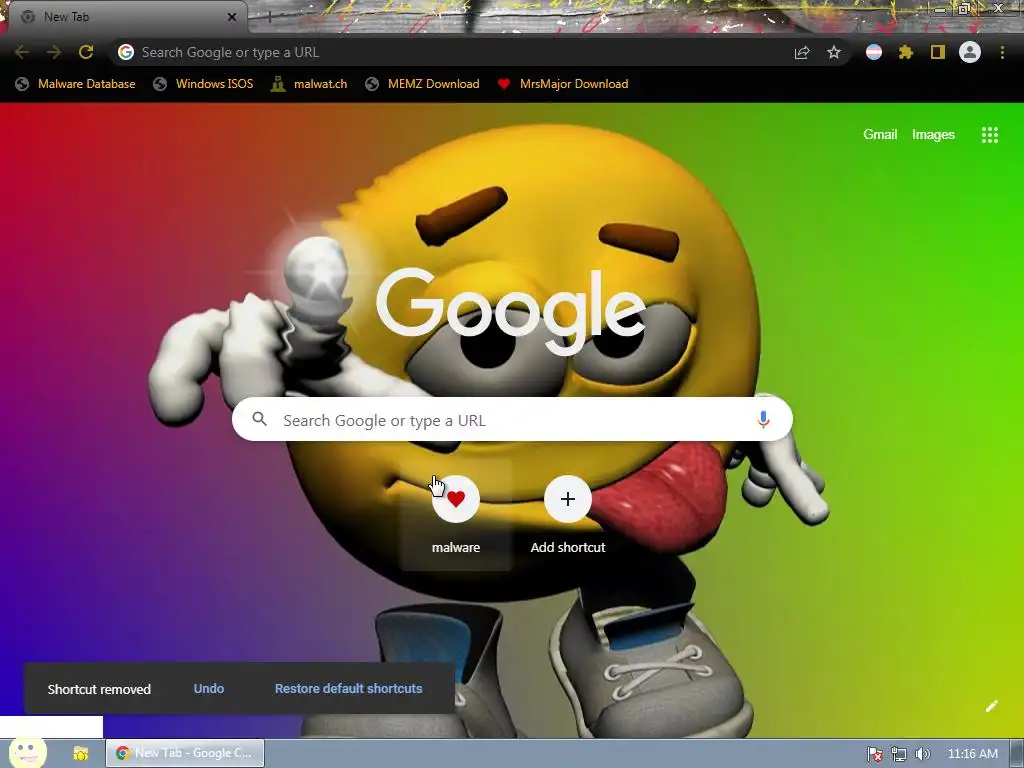The width and height of the screenshot is (1024, 768).
Task: Click Add shortcut plus button
Action: [568, 499]
